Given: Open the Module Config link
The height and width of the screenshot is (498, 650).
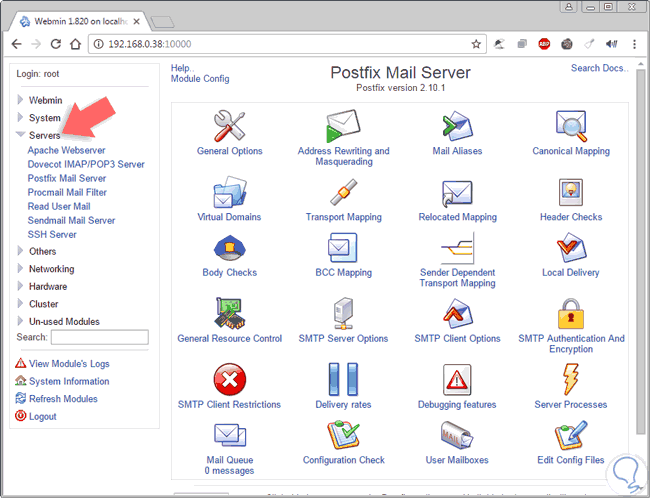Looking at the screenshot, I should pyautogui.click(x=200, y=79).
